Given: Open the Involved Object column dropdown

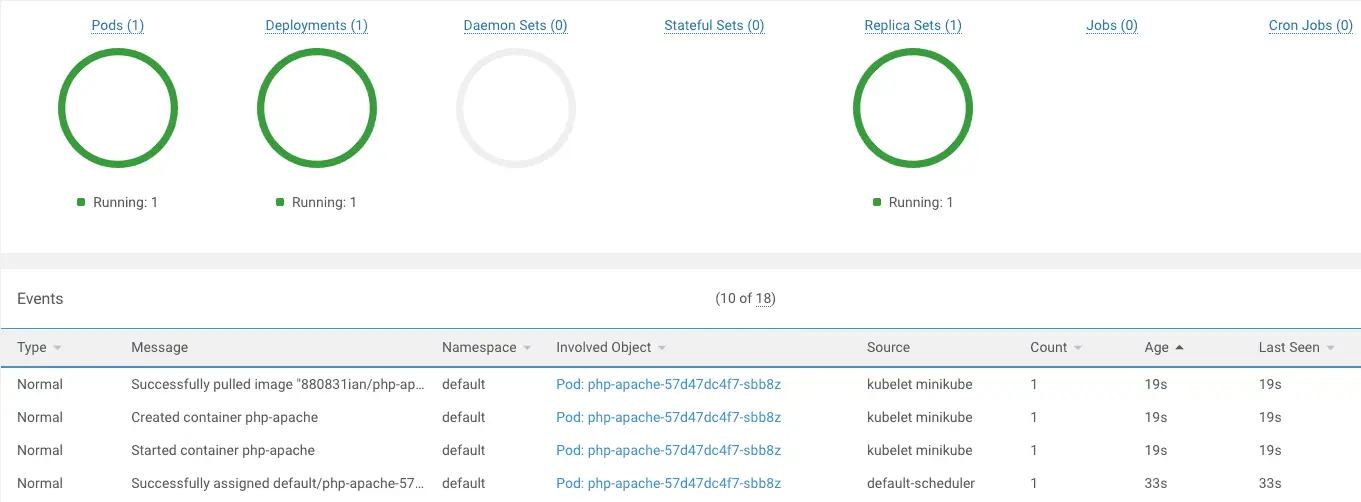Looking at the screenshot, I should (x=661, y=348).
